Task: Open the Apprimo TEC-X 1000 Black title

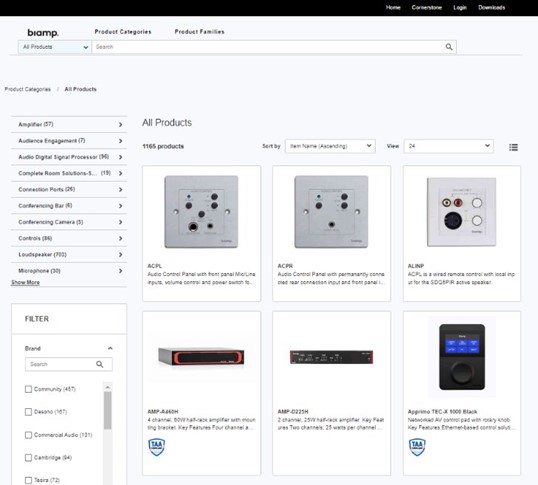Action: tap(443, 412)
